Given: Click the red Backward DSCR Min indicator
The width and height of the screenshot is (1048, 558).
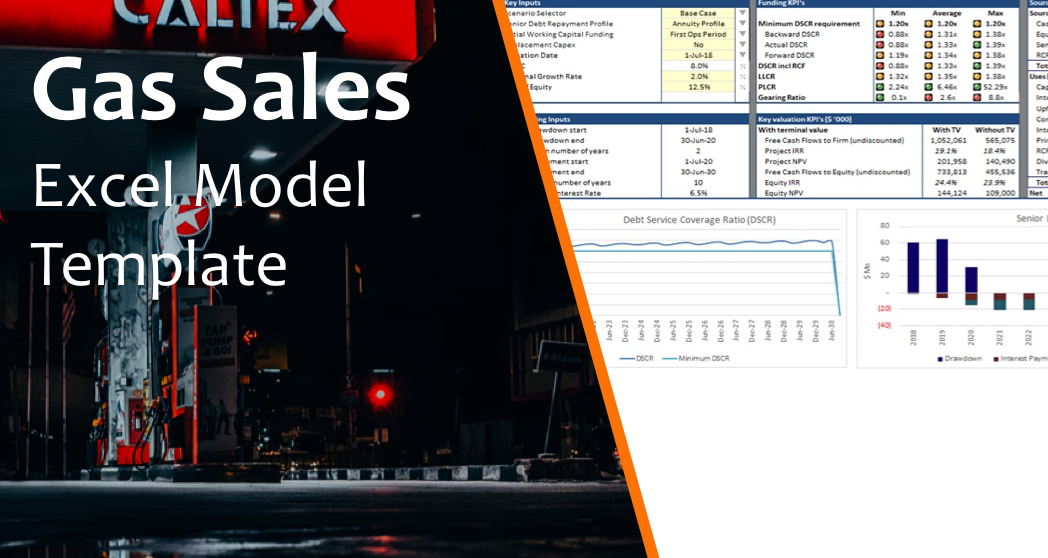Looking at the screenshot, I should point(880,34).
